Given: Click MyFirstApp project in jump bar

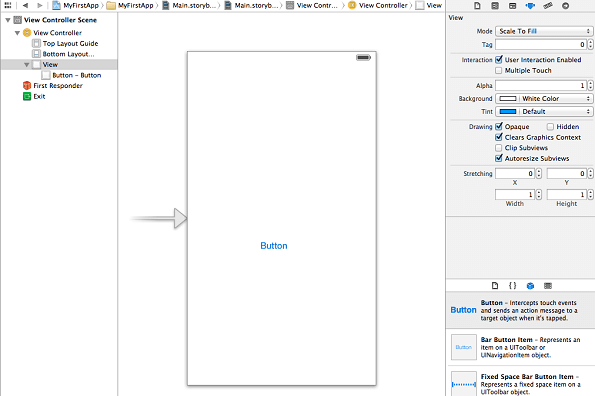Looking at the screenshot, I should pyautogui.click(x=76, y=5).
